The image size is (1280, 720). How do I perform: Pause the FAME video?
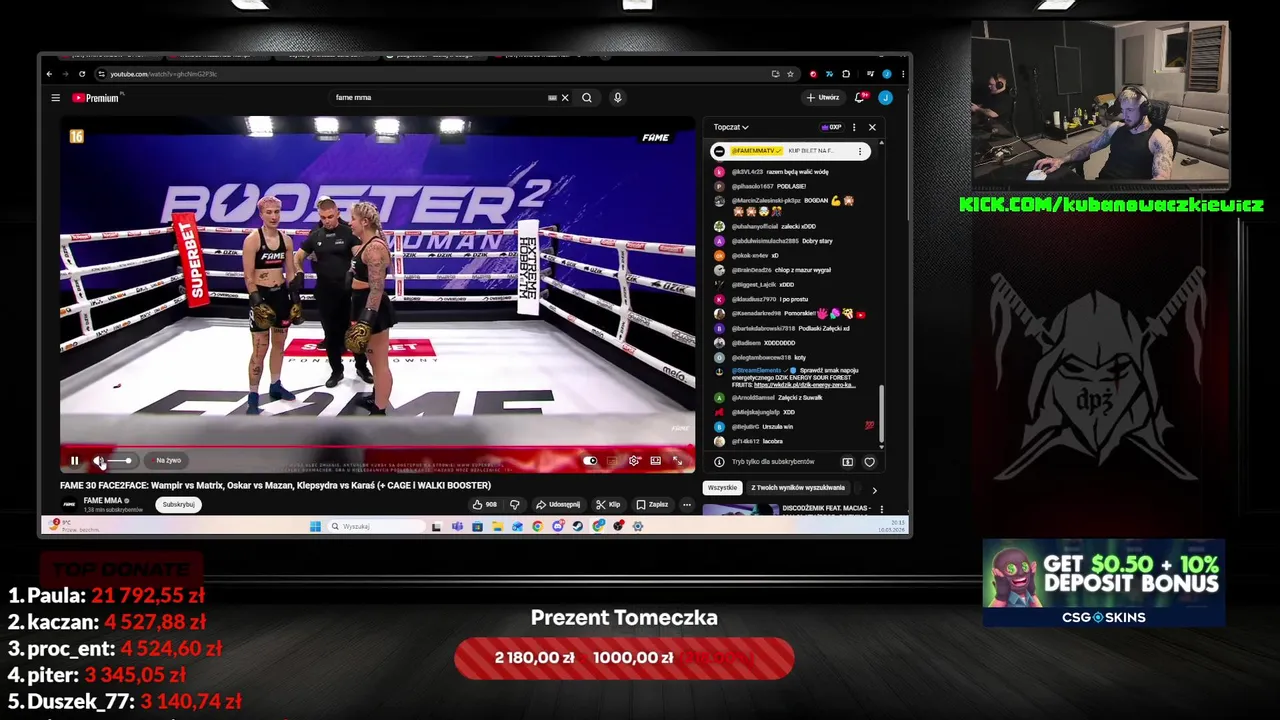74,461
